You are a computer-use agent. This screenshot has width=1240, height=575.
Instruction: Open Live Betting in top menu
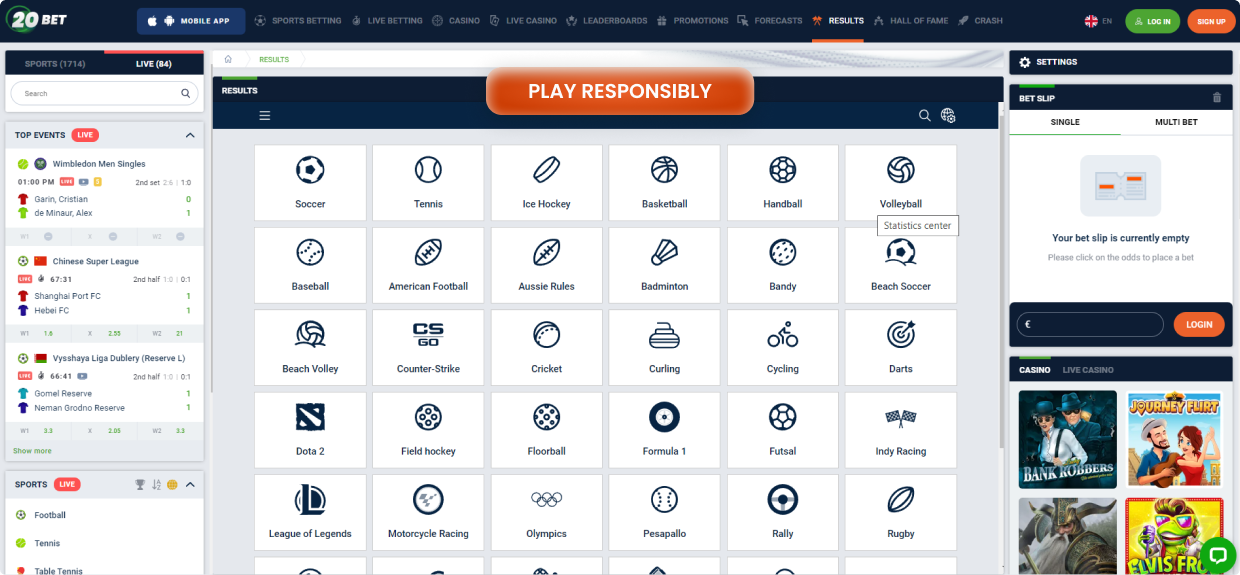tap(387, 21)
